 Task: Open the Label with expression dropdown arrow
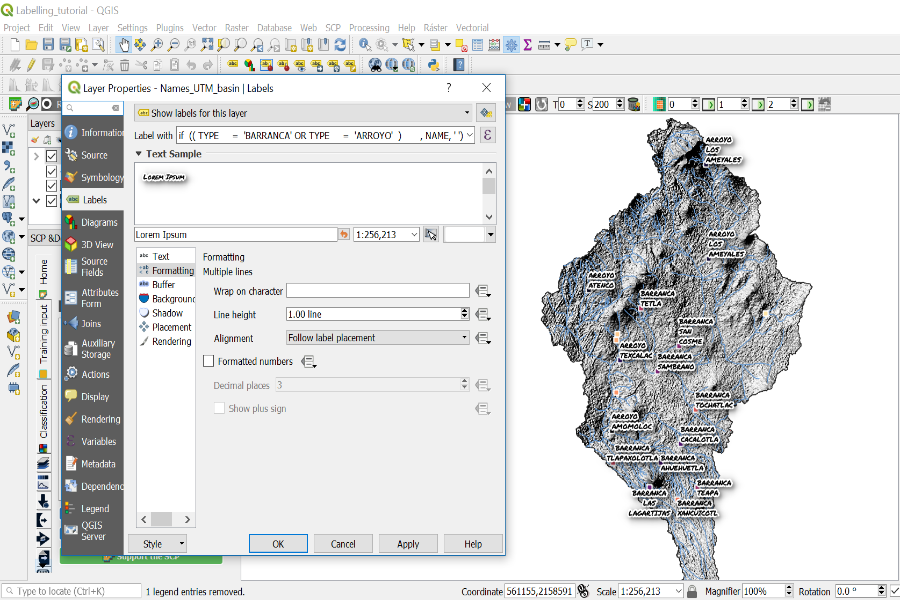[x=470, y=136]
